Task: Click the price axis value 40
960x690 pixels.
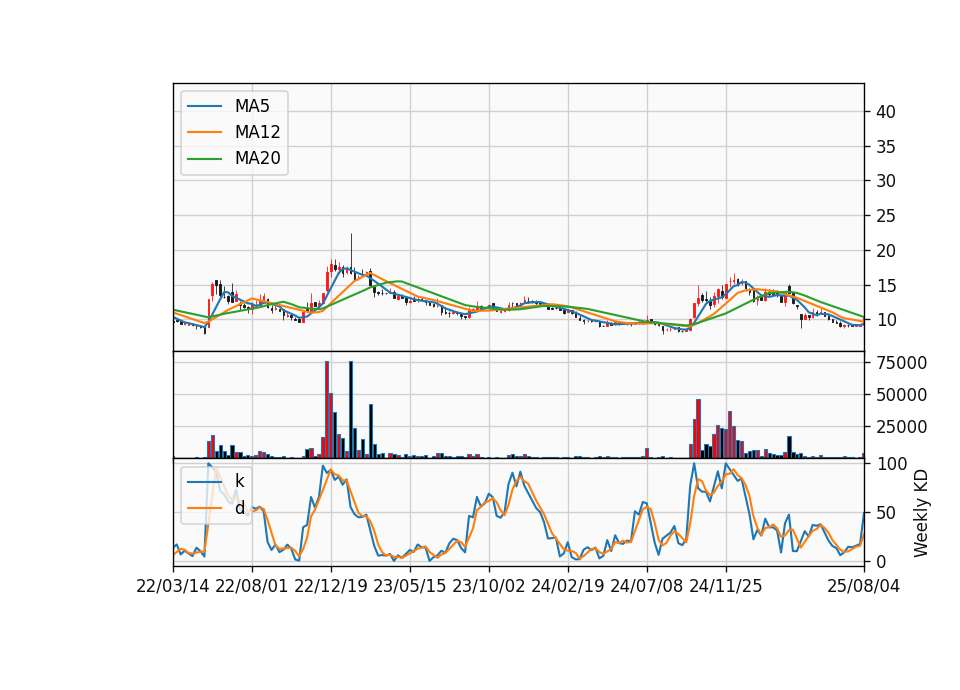Action: [886, 112]
